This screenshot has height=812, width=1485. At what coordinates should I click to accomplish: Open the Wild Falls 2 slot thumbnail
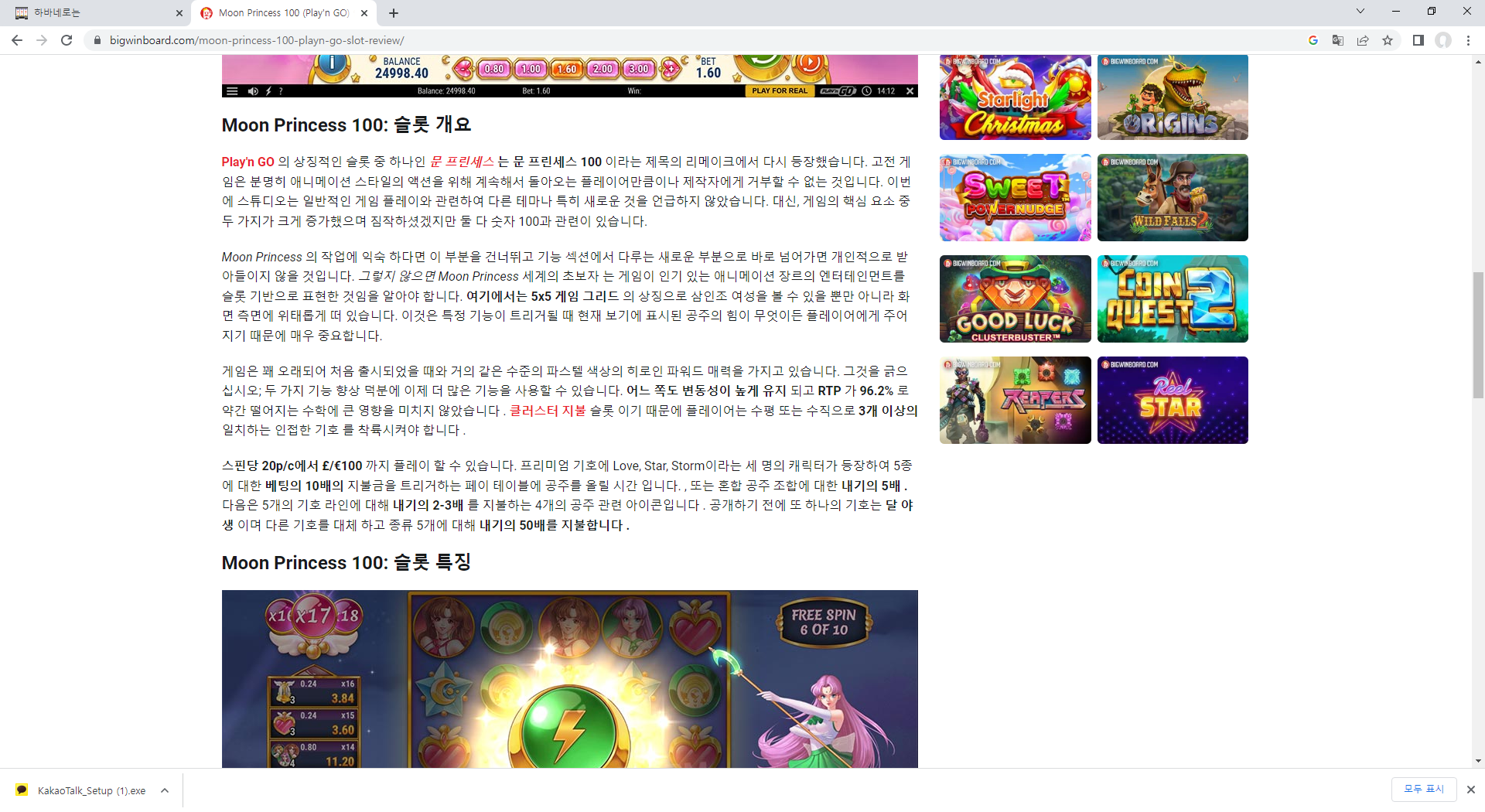click(1173, 197)
